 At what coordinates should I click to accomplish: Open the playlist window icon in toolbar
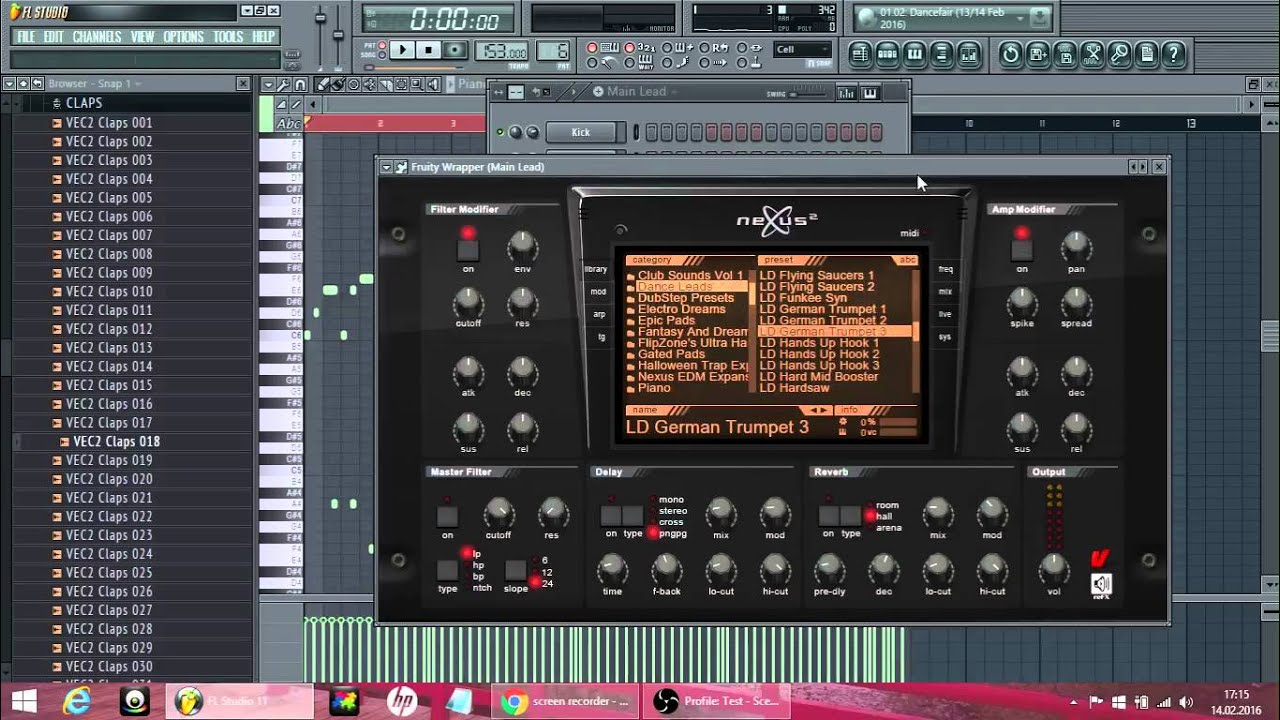point(859,54)
